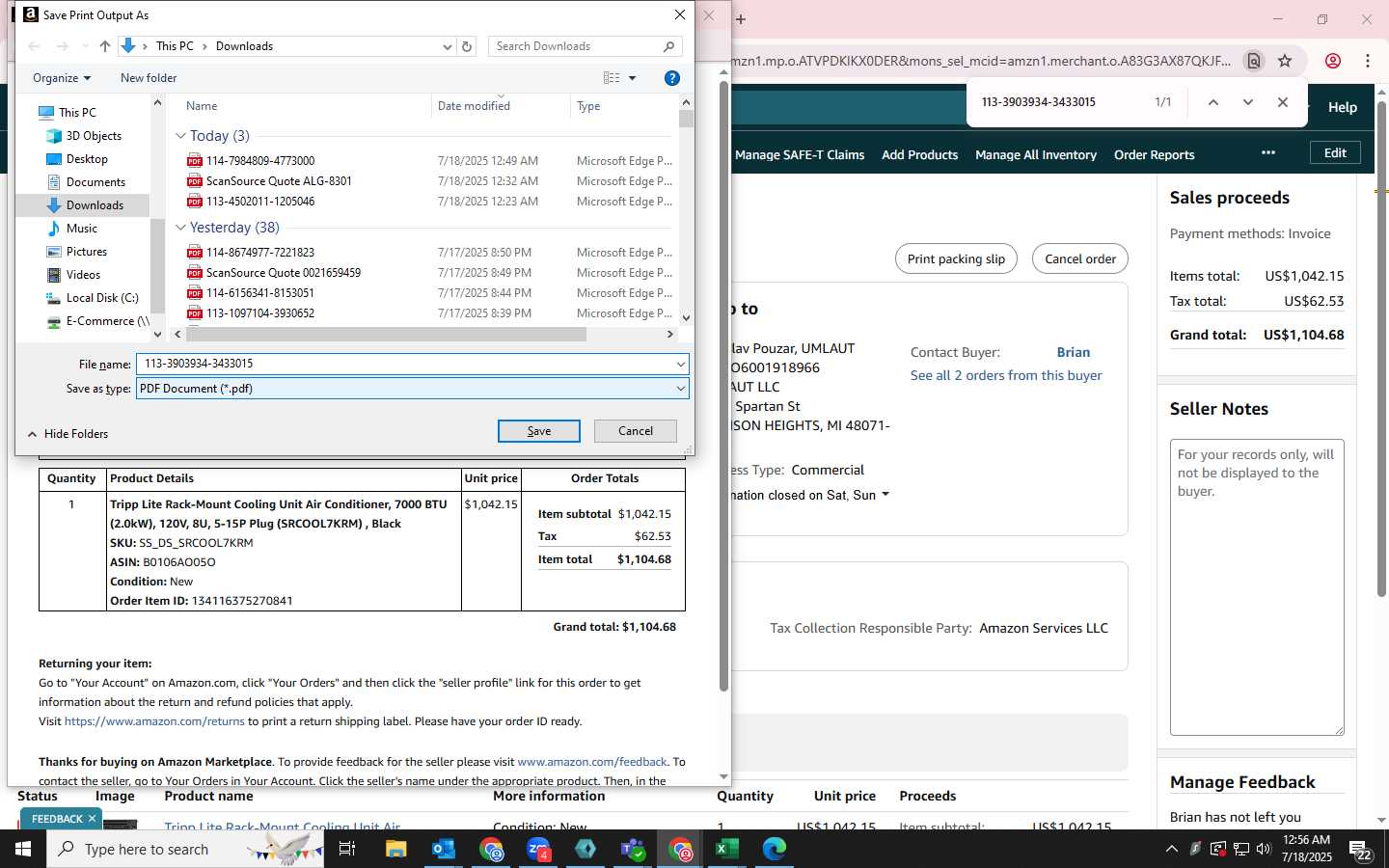Open Music folder in navigation pane
This screenshot has height=868, width=1389.
click(81, 229)
